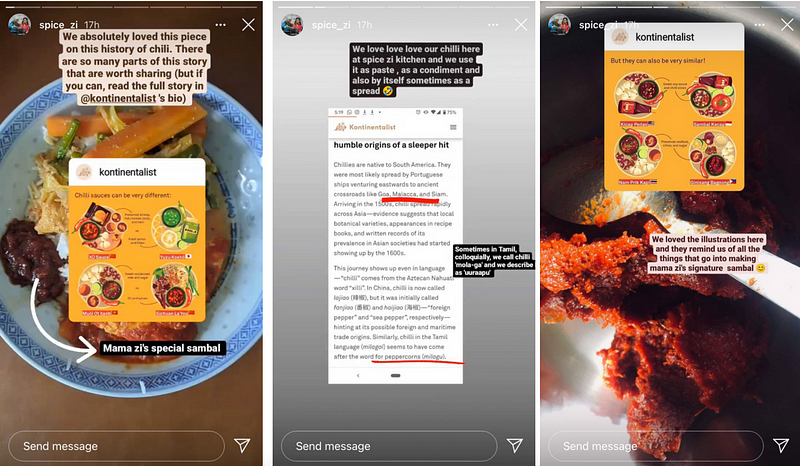Tap send arrow icon in third story
The width and height of the screenshot is (800, 466).
coord(781,446)
